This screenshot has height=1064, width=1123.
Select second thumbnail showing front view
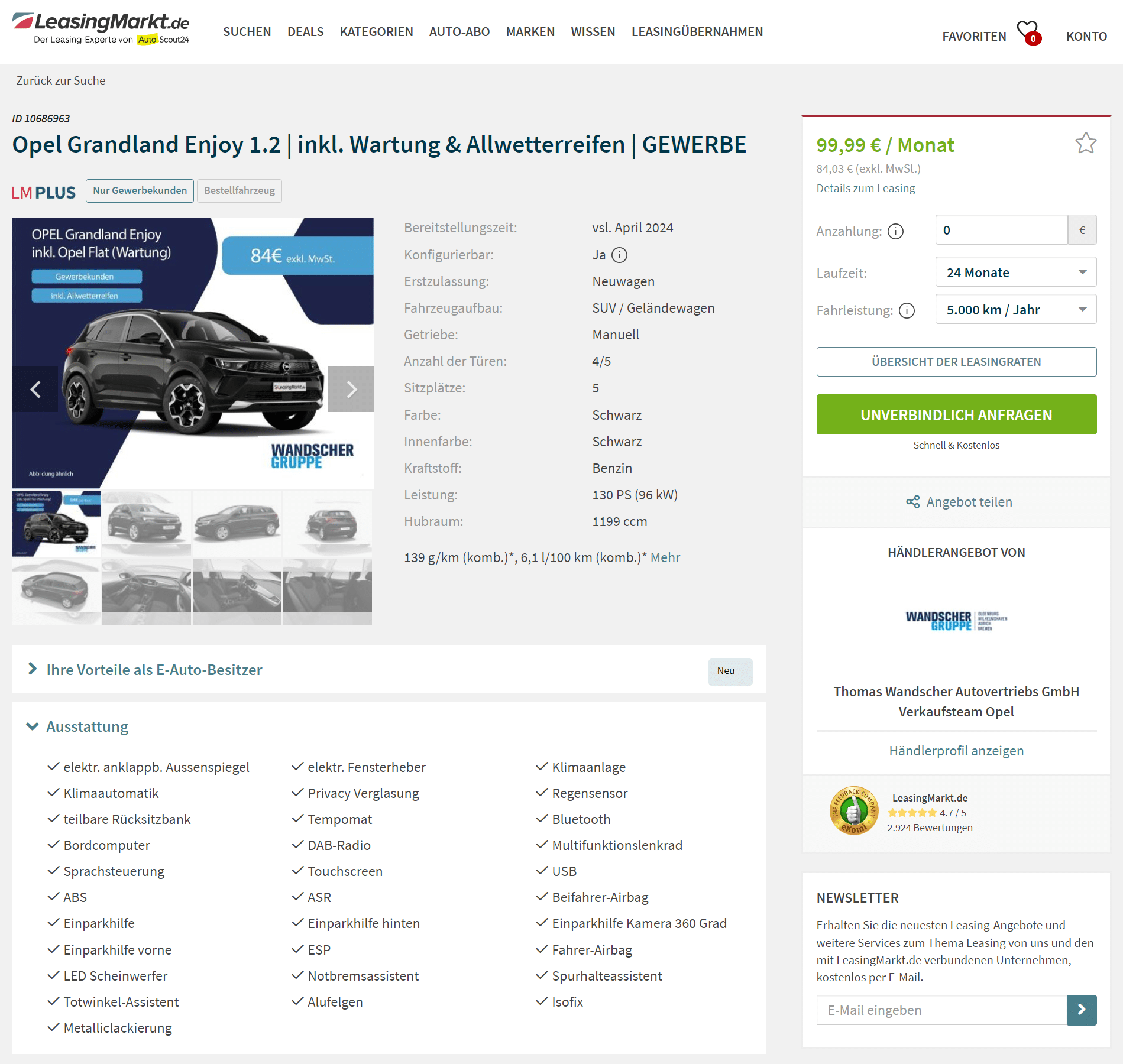[146, 524]
